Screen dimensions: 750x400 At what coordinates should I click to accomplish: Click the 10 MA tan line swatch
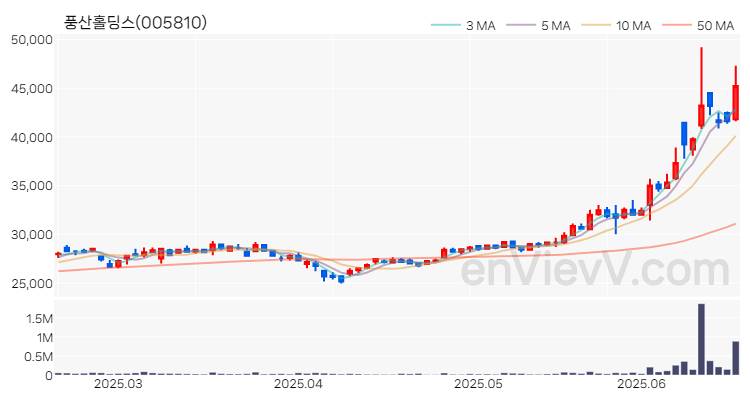(x=596, y=25)
